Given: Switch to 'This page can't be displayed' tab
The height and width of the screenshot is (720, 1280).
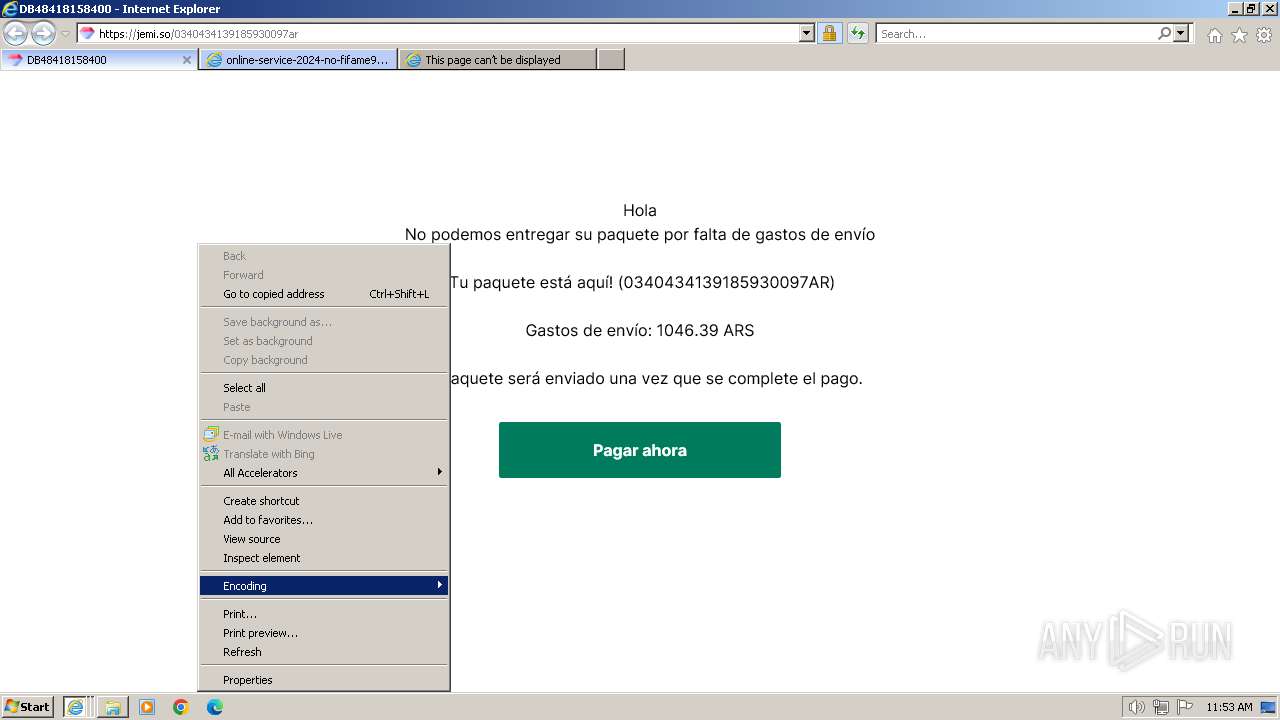Looking at the screenshot, I should (x=498, y=60).
